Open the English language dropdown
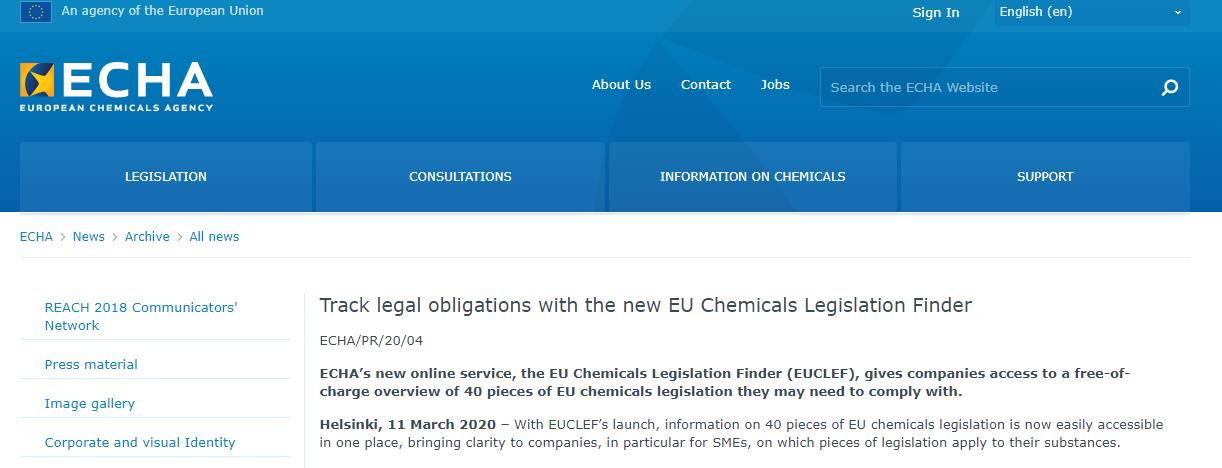The width and height of the screenshot is (1222, 468). (1090, 12)
